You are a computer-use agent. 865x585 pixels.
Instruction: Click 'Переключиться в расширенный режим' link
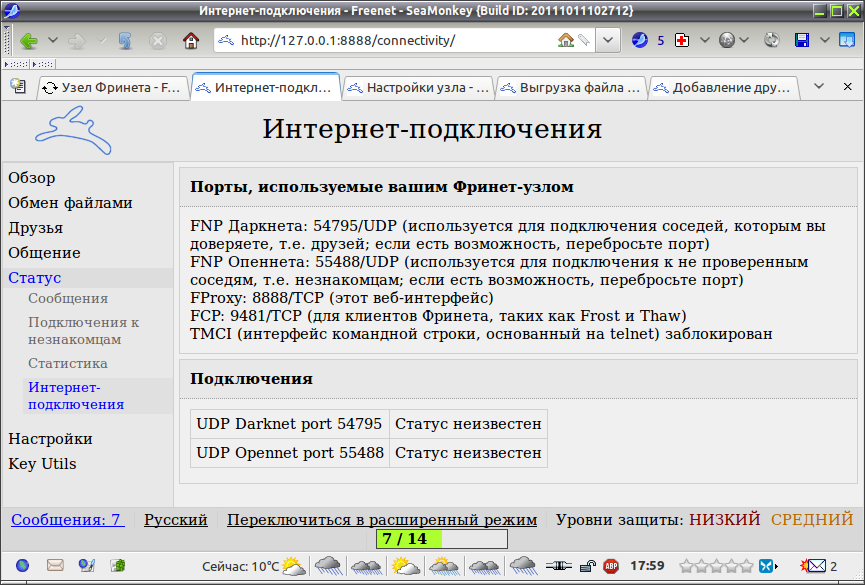coord(382,520)
